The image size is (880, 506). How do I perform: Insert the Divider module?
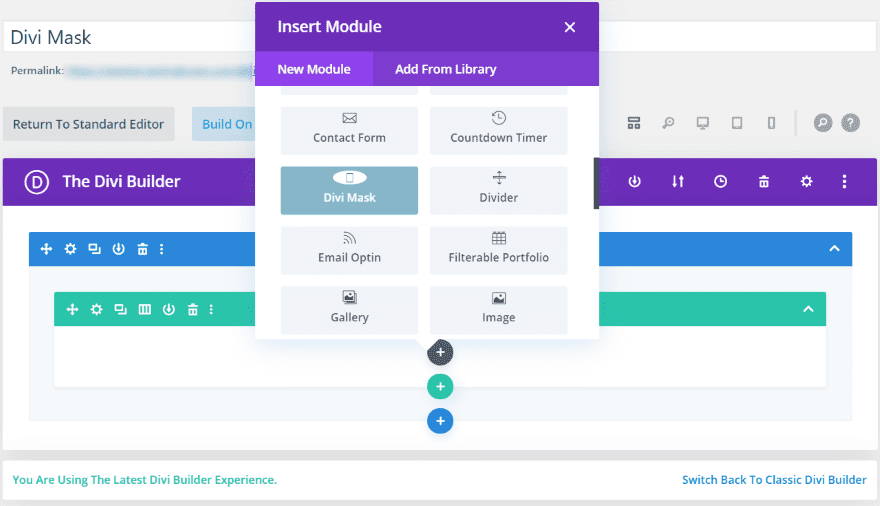[x=498, y=190]
